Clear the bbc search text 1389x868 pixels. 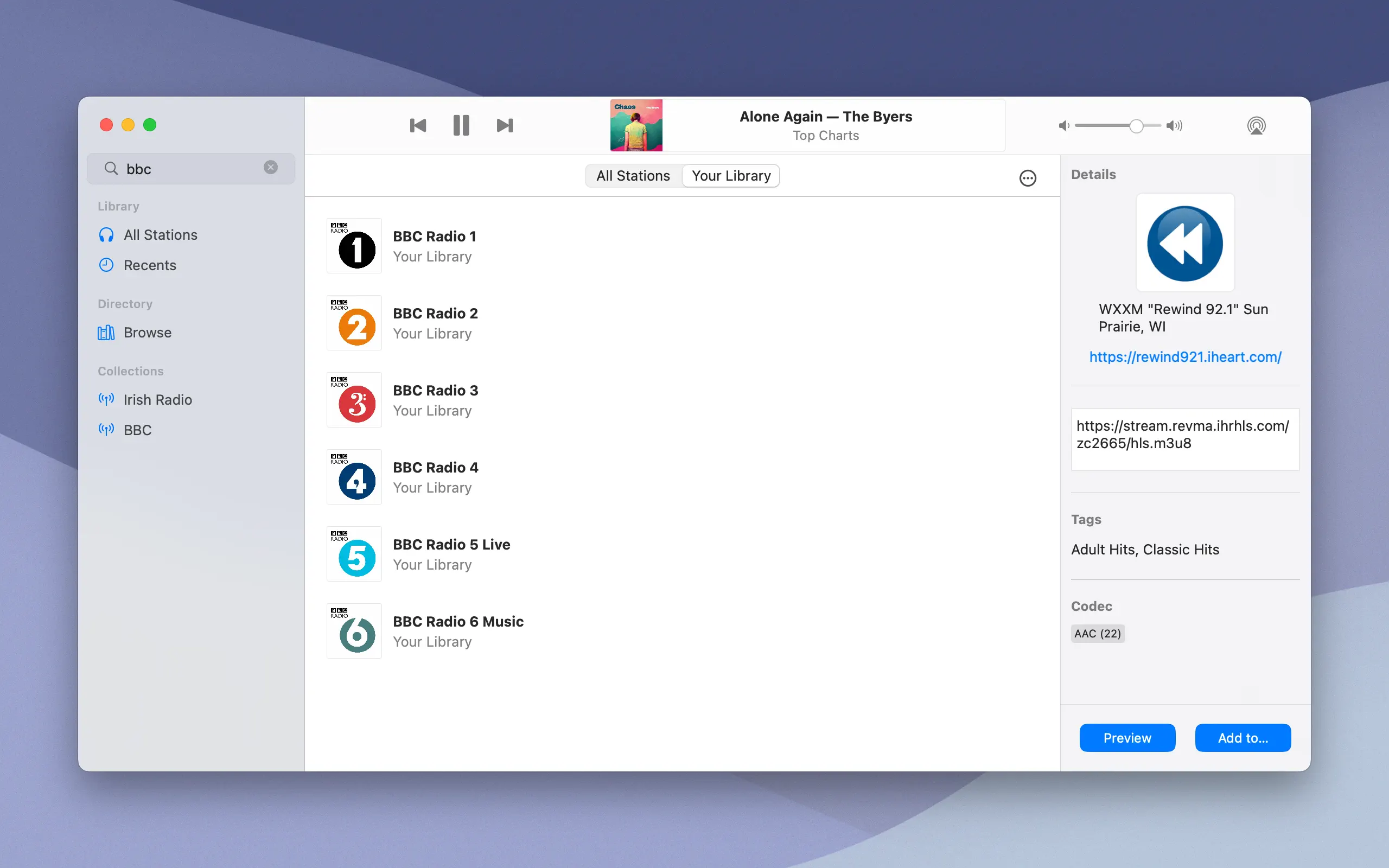(x=270, y=167)
